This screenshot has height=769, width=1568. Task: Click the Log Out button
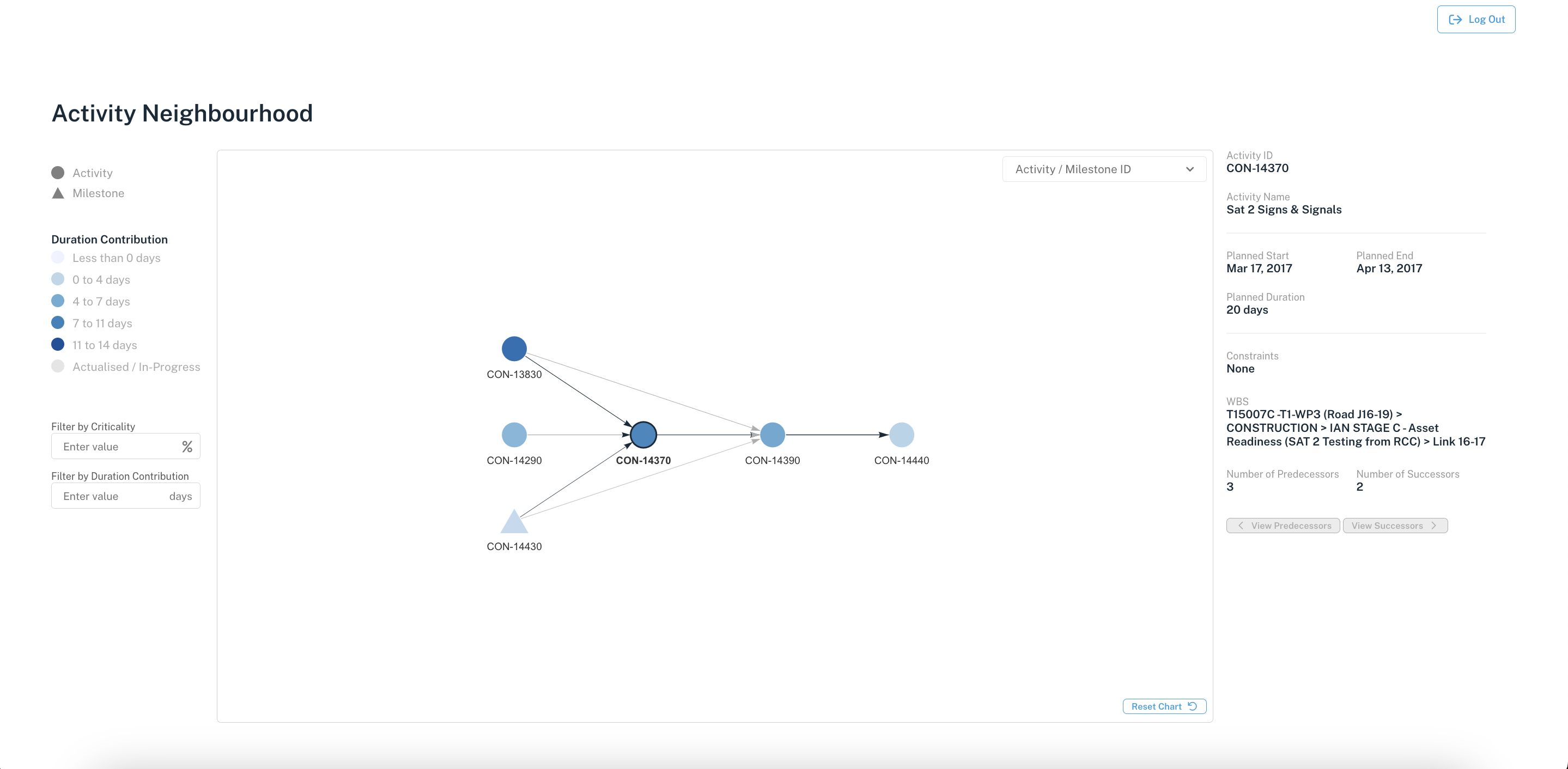[x=1476, y=20]
